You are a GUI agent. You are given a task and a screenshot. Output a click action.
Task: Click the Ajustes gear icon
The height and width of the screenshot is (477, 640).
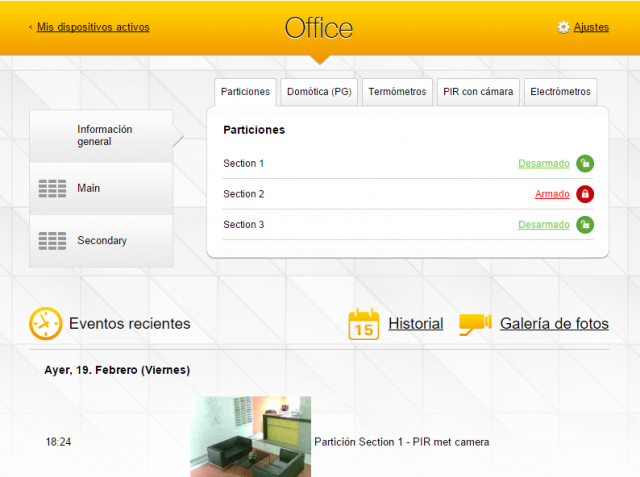point(563,27)
